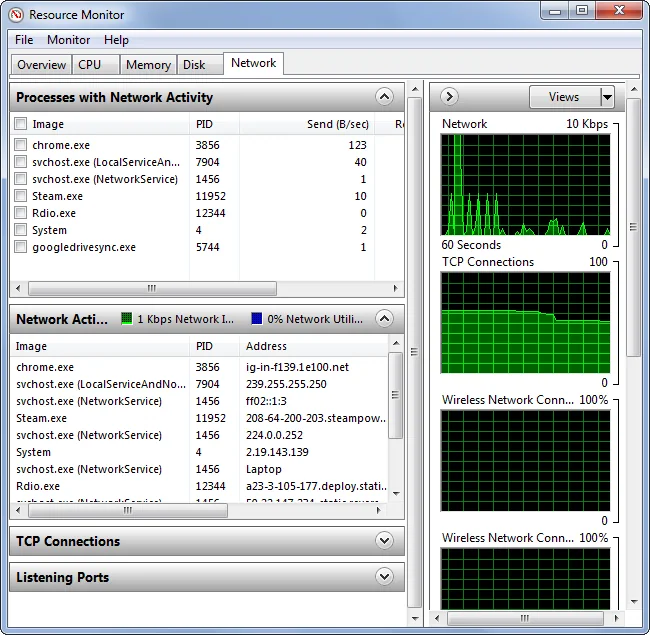Minimize the Resource Monitor window
Viewport: 650px width, 635px height.
point(555,11)
